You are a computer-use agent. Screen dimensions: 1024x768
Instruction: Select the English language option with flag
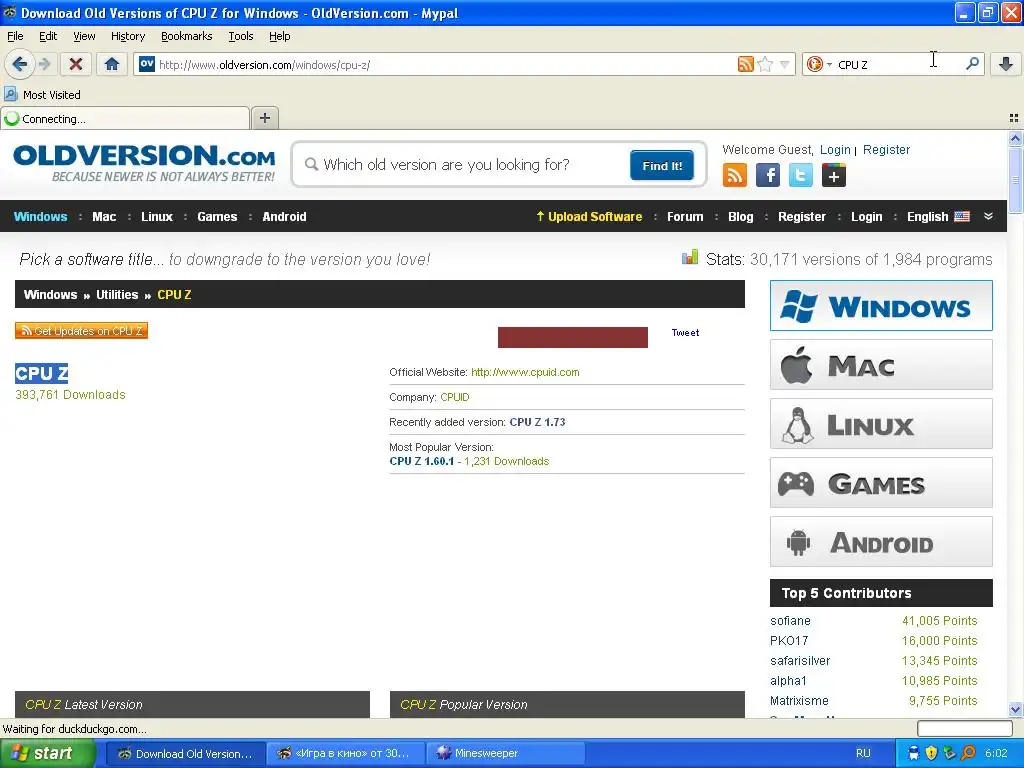tap(938, 216)
